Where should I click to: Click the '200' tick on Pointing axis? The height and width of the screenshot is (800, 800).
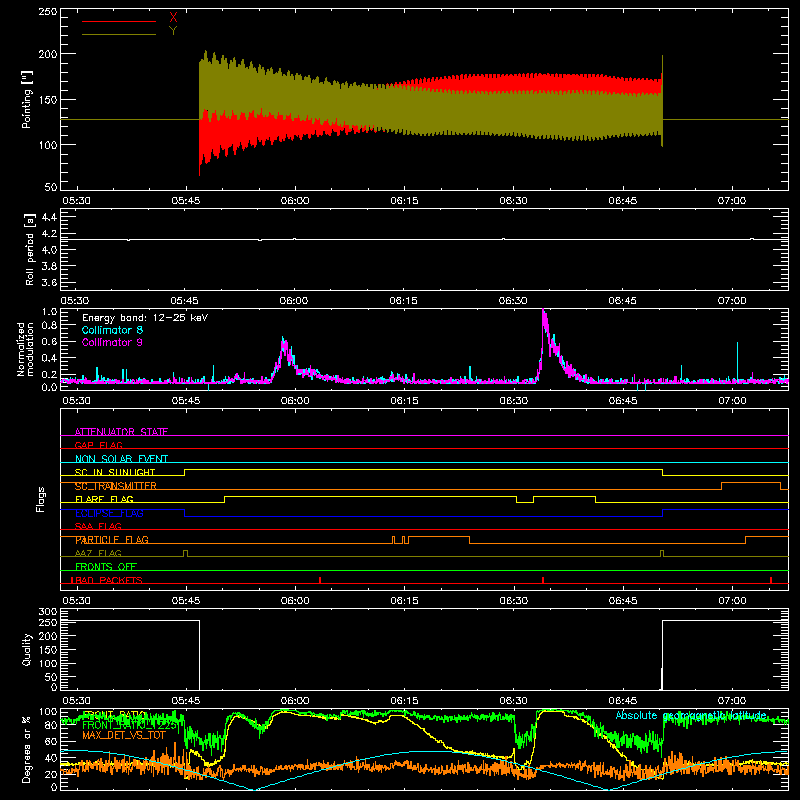[x=48, y=54]
